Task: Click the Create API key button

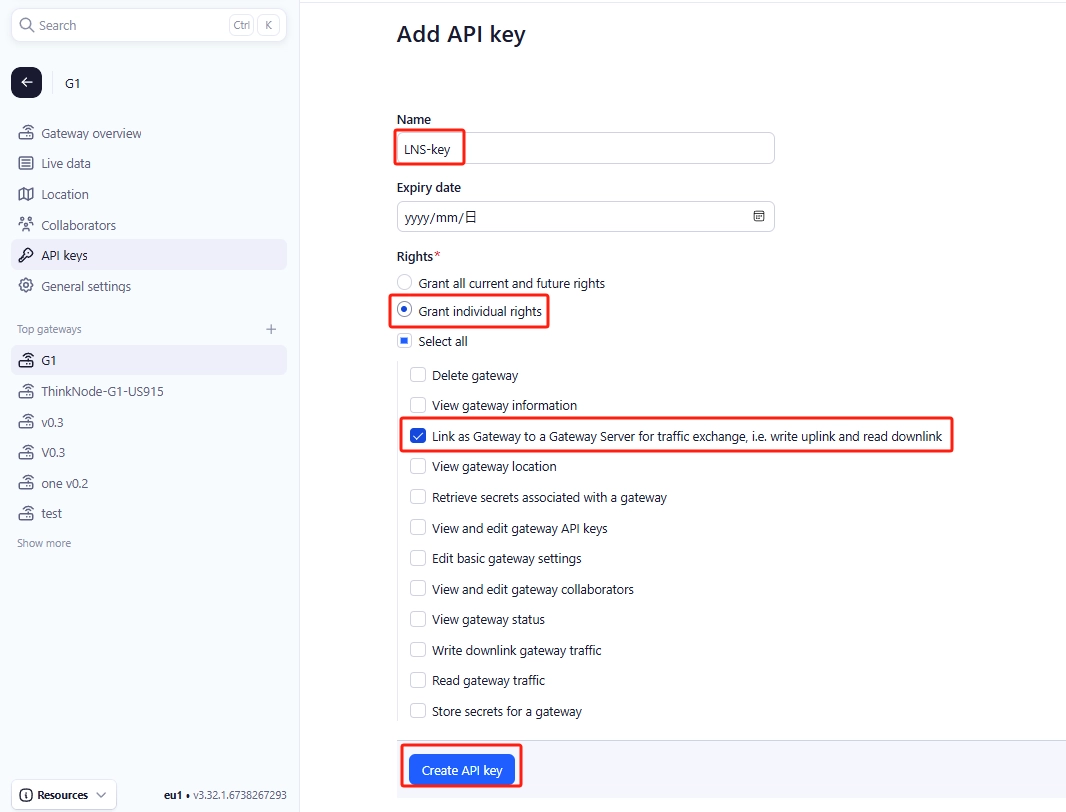Action: point(462,770)
